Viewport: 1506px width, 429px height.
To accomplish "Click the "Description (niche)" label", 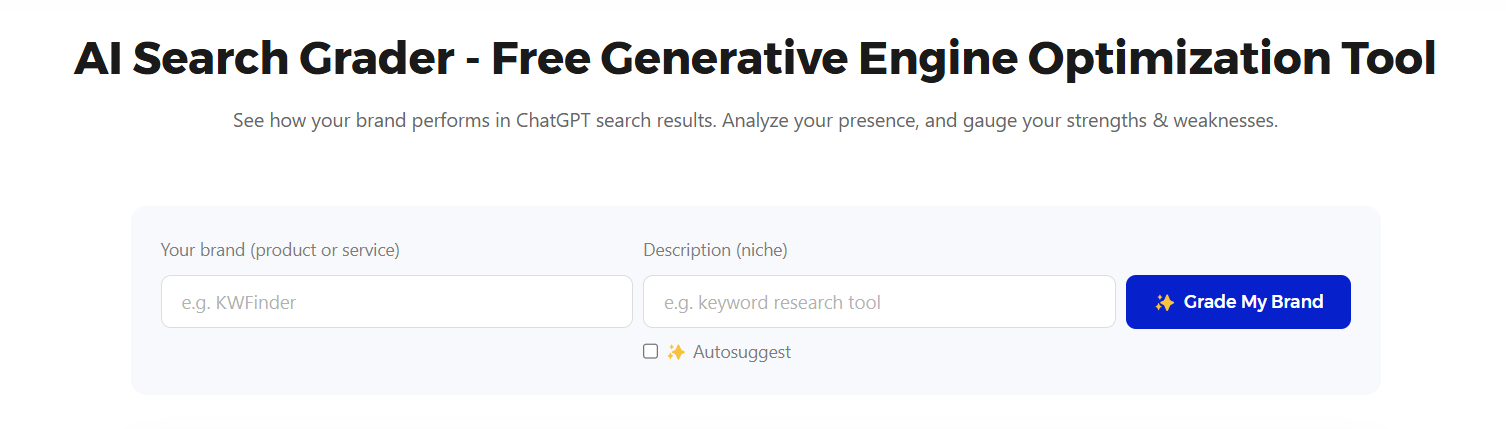I will click(x=715, y=250).
